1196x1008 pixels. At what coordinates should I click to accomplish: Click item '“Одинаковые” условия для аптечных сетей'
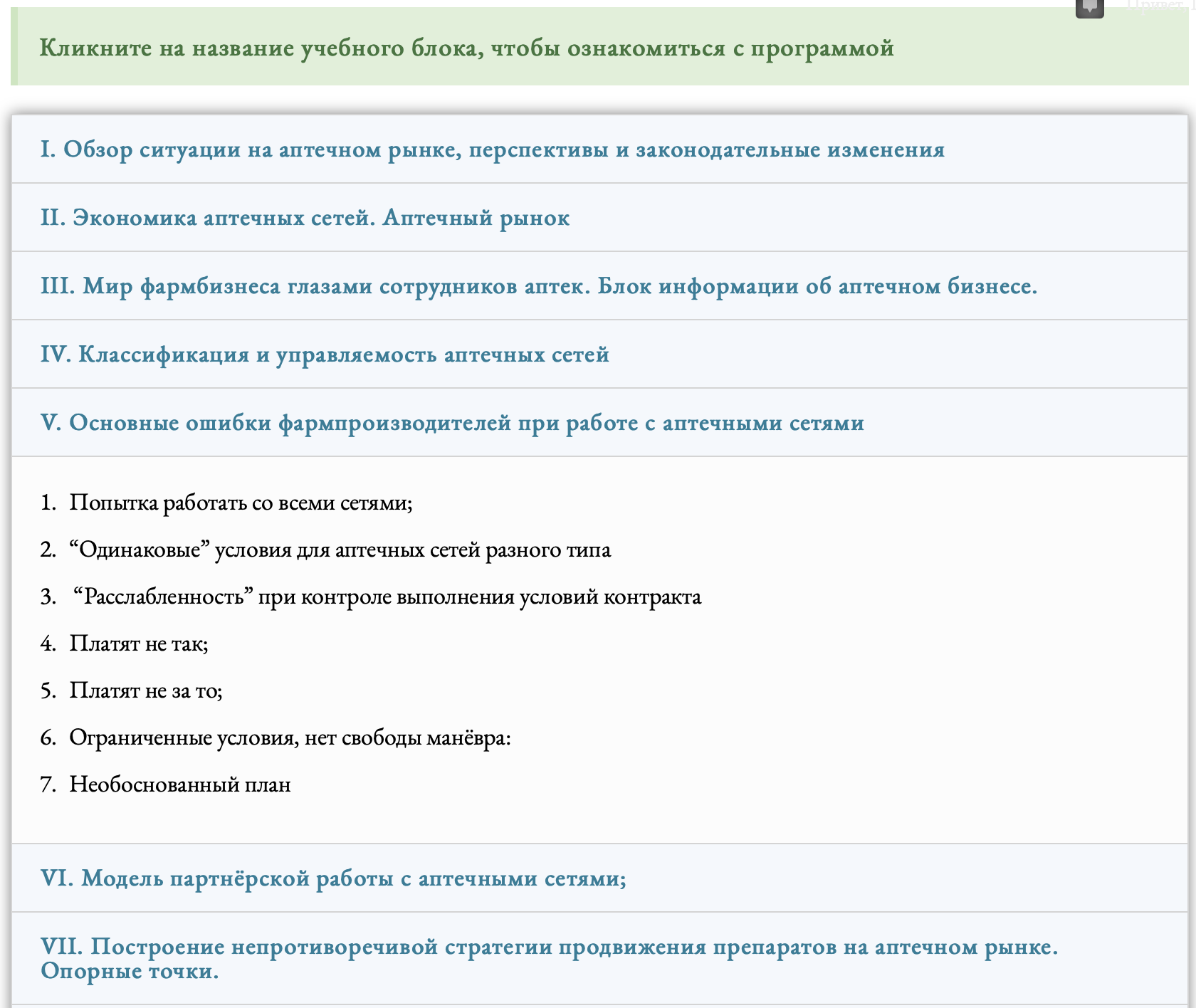(x=340, y=550)
